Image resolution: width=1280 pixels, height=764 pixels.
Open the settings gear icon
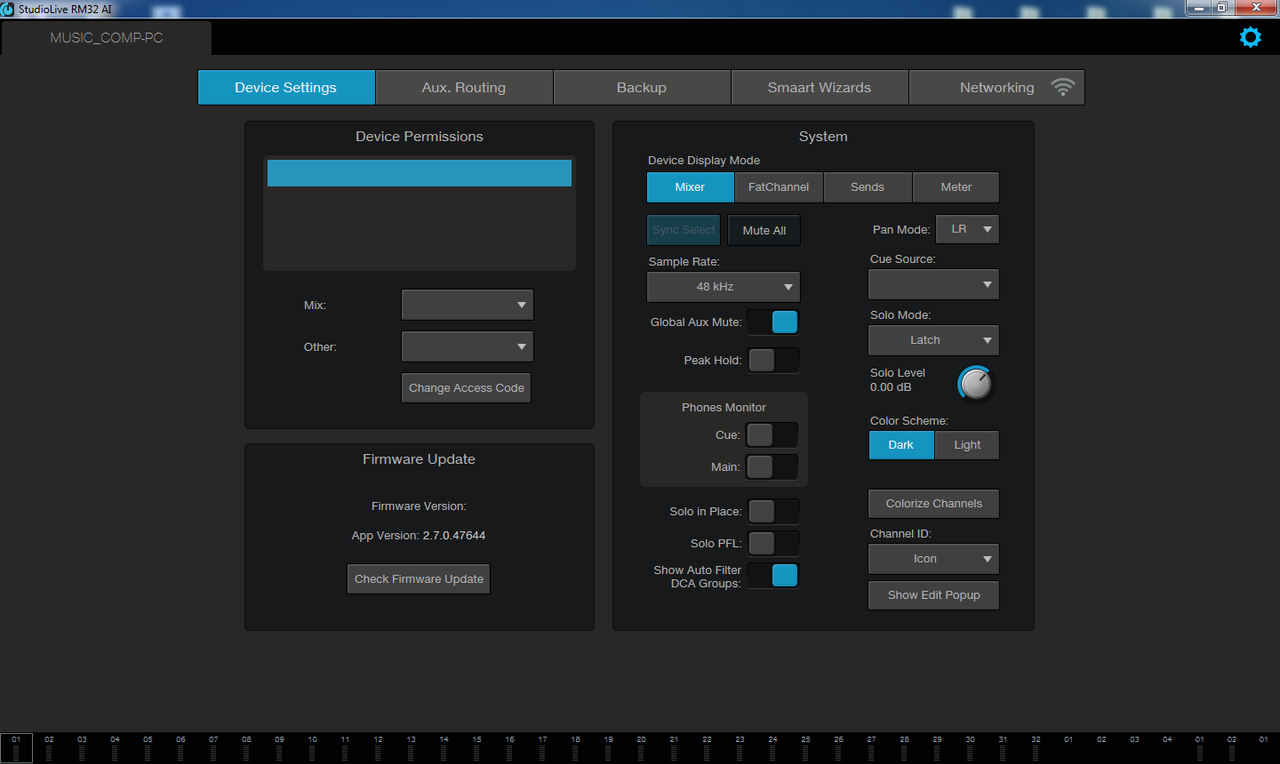point(1250,38)
